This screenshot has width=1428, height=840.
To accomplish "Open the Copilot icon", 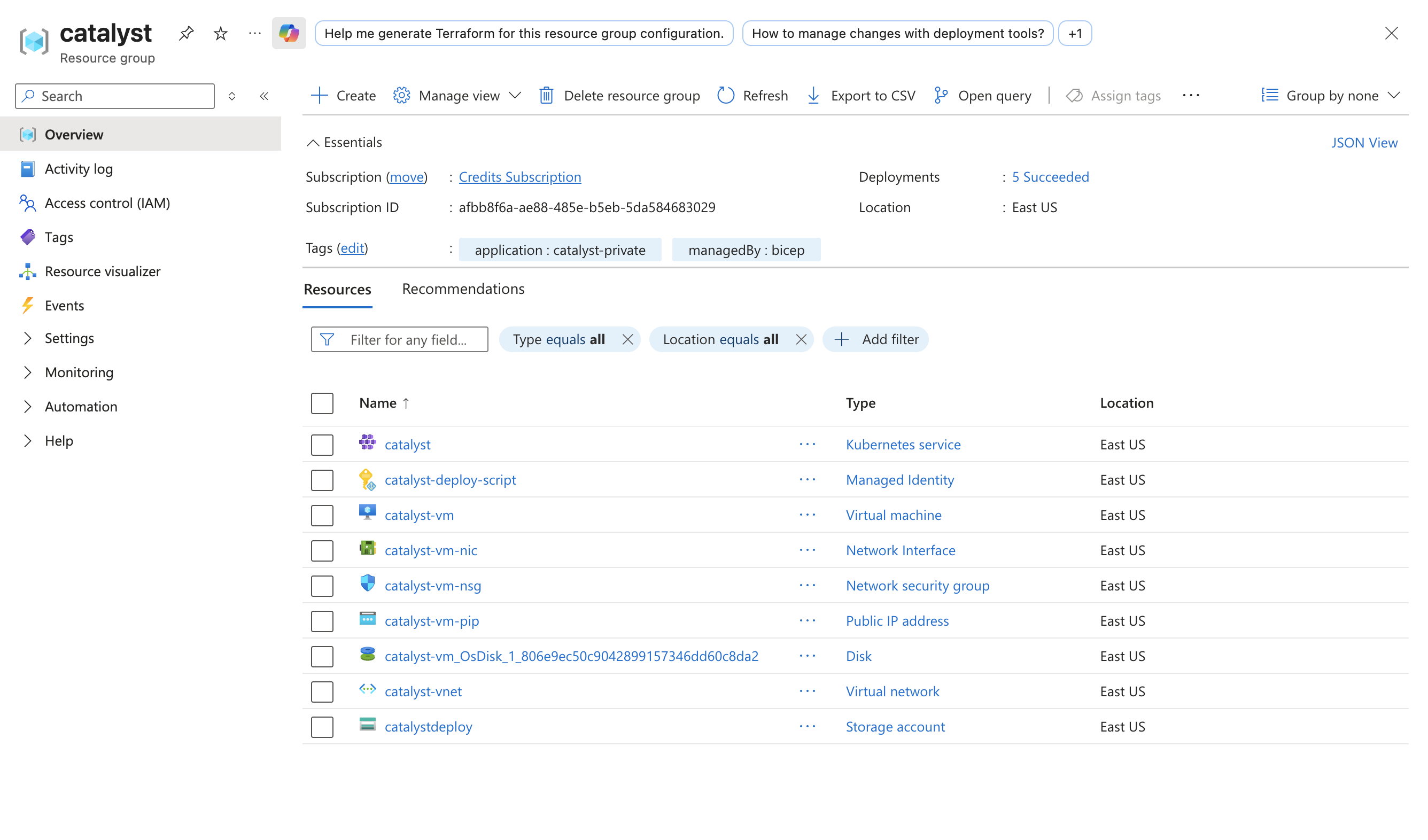I will [x=289, y=34].
